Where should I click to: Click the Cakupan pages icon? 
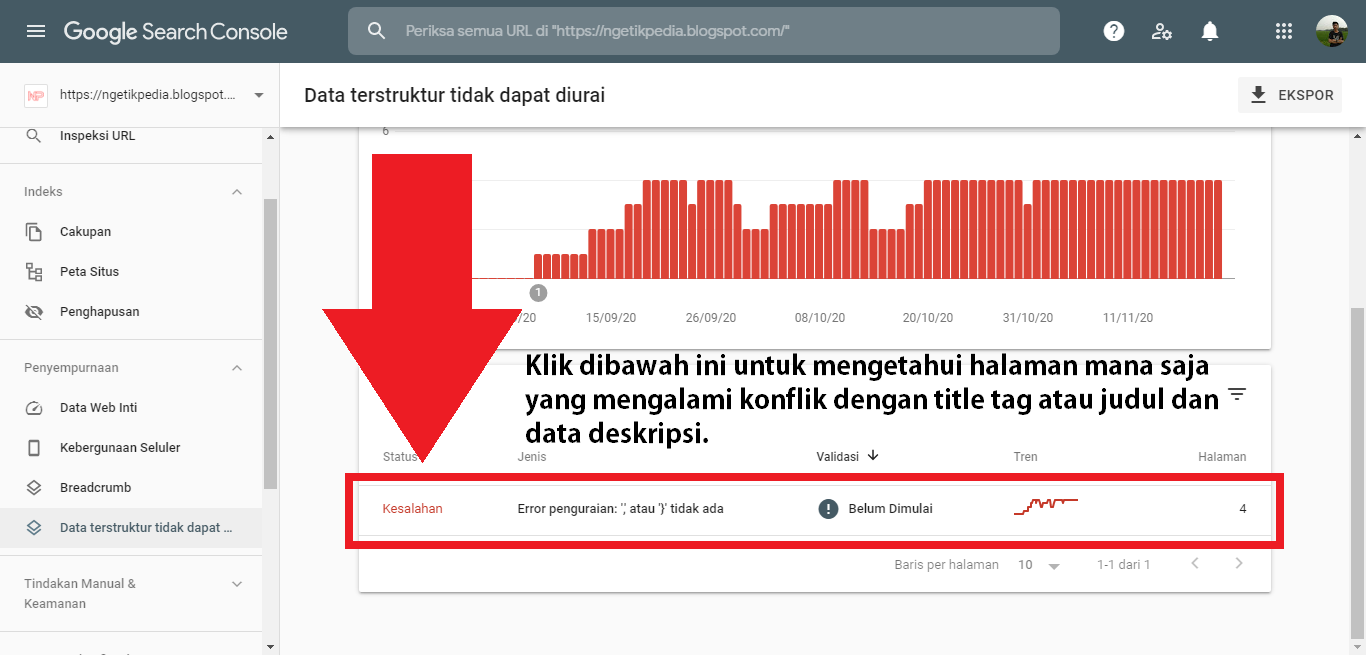click(34, 232)
